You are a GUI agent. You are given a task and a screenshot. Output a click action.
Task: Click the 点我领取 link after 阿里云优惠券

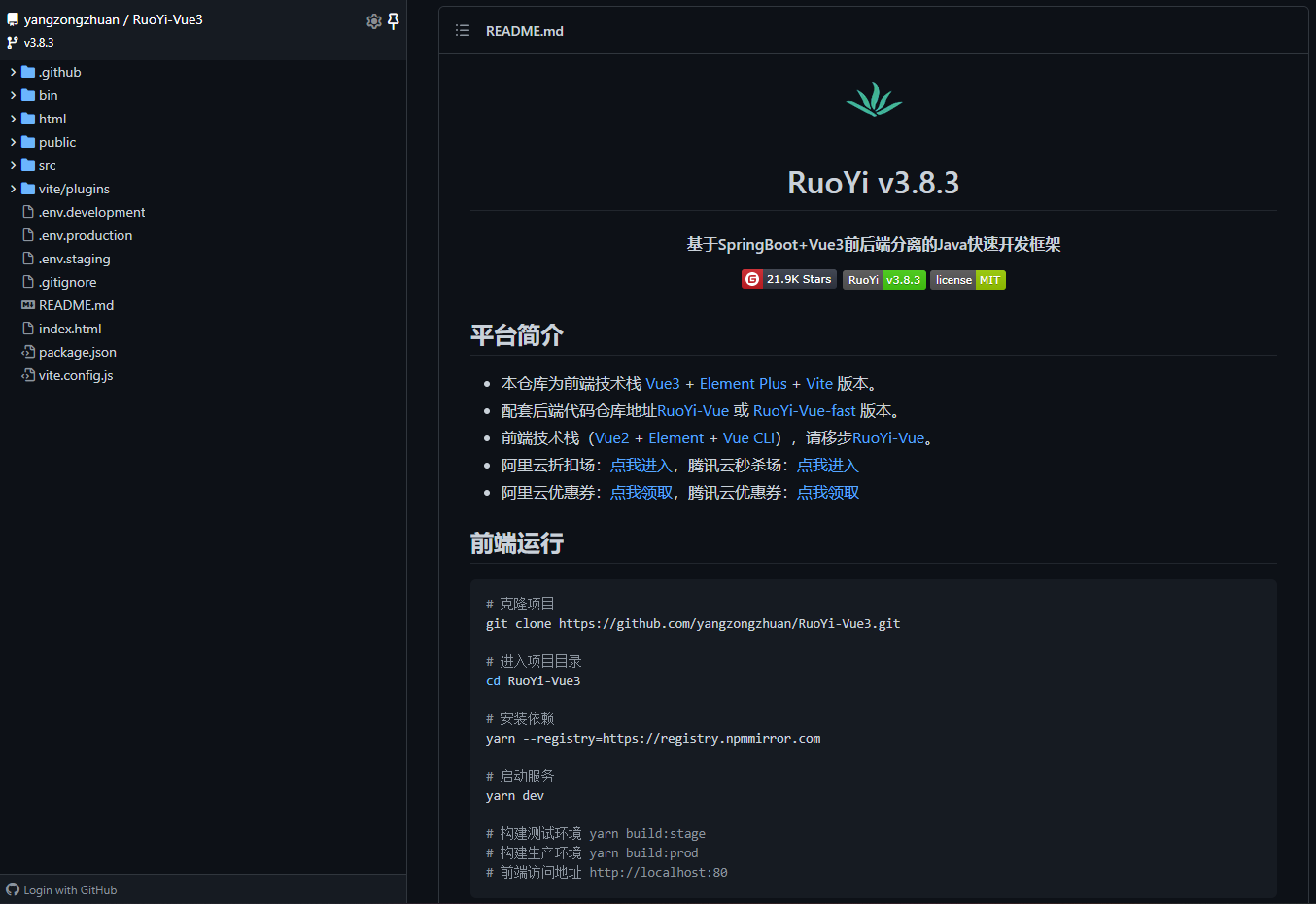641,493
